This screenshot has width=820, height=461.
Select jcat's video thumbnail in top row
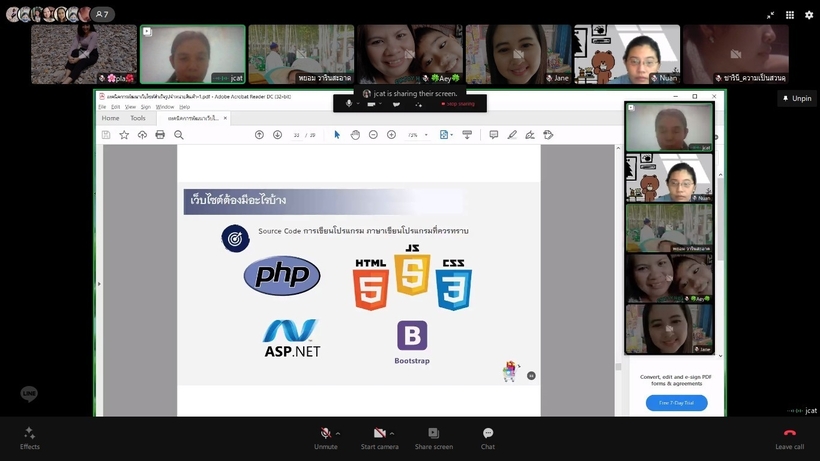192,54
